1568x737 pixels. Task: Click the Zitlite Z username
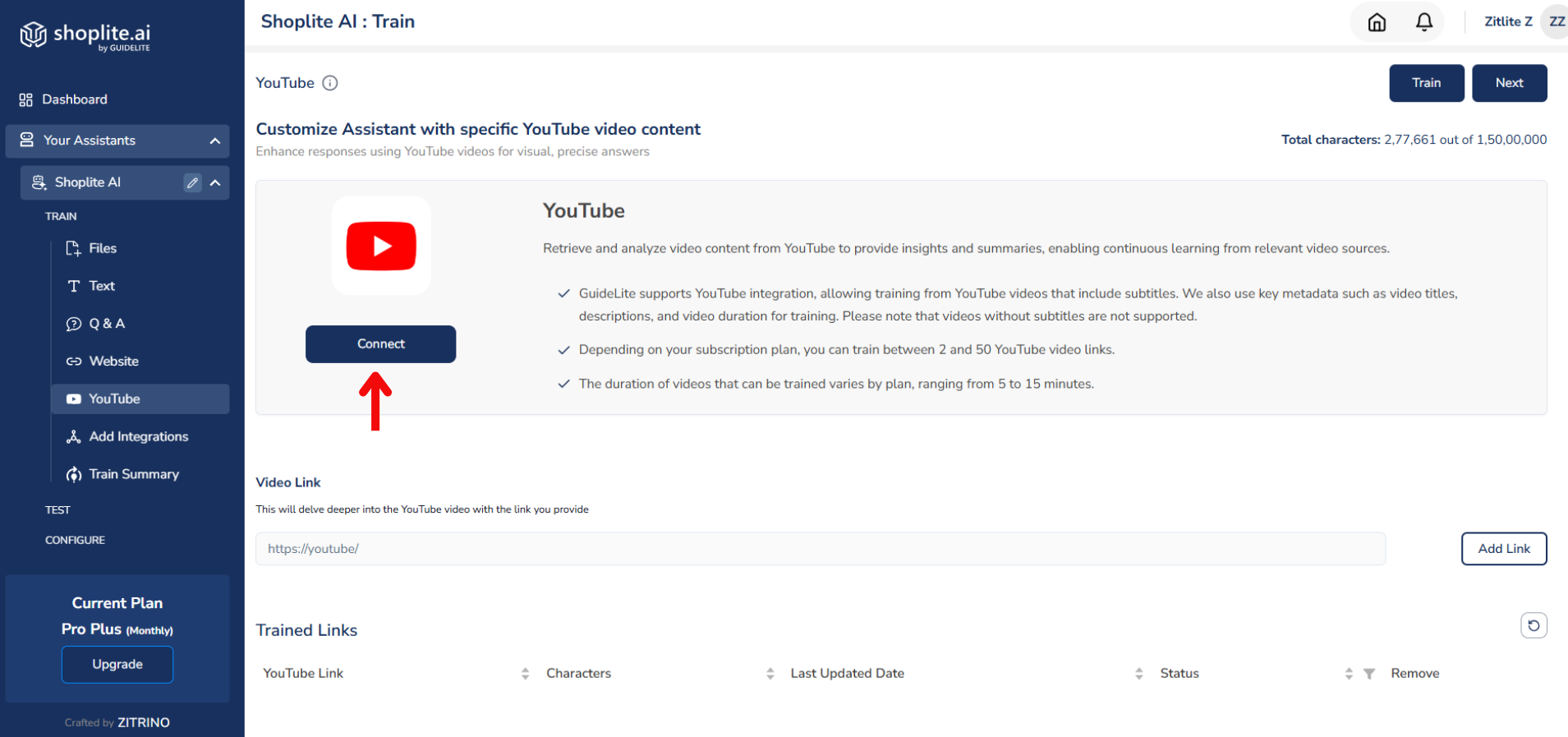click(1508, 22)
